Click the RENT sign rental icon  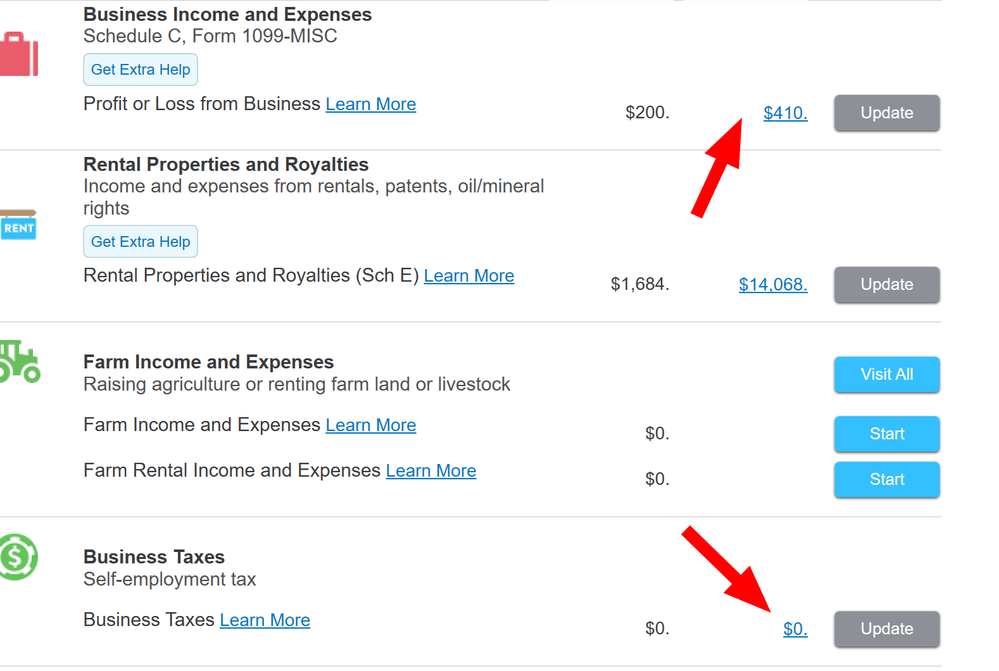tap(18, 226)
